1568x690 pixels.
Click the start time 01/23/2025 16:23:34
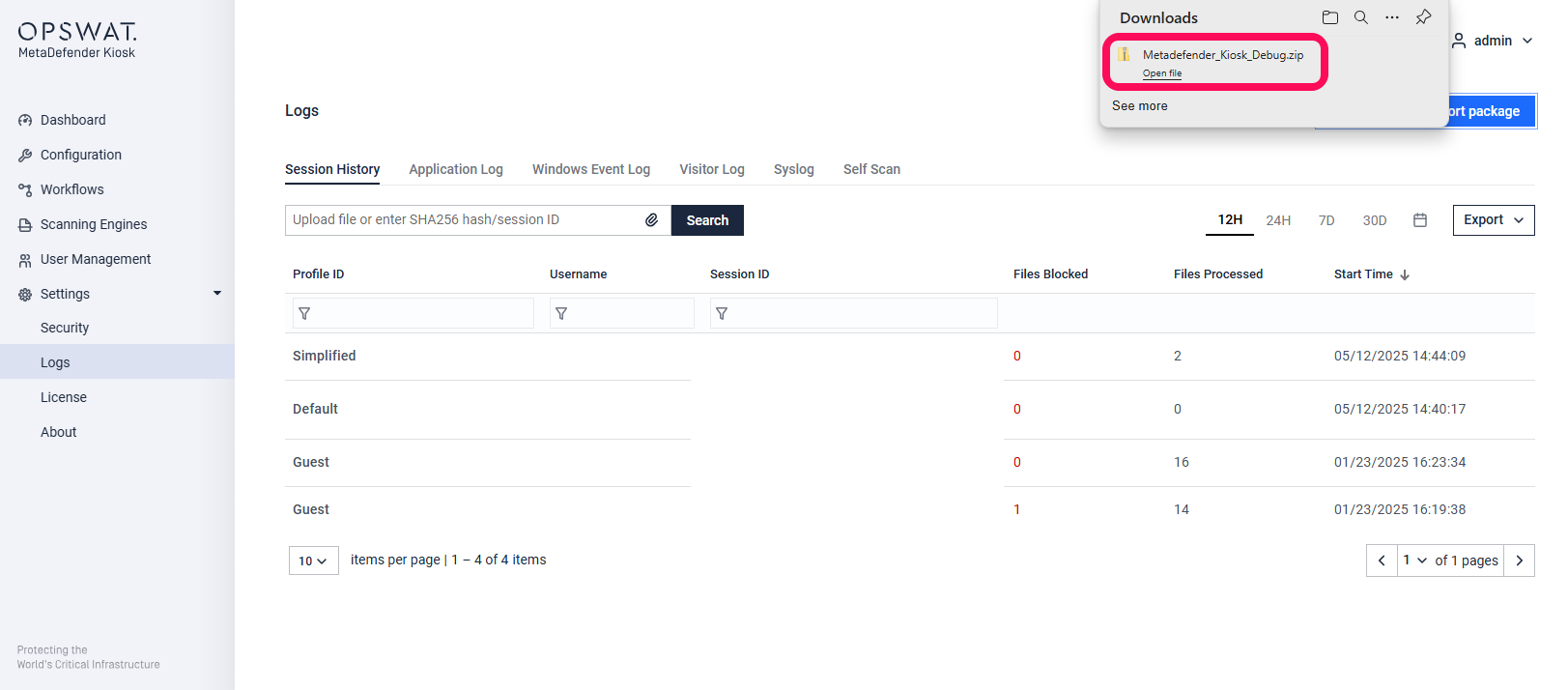[1400, 462]
